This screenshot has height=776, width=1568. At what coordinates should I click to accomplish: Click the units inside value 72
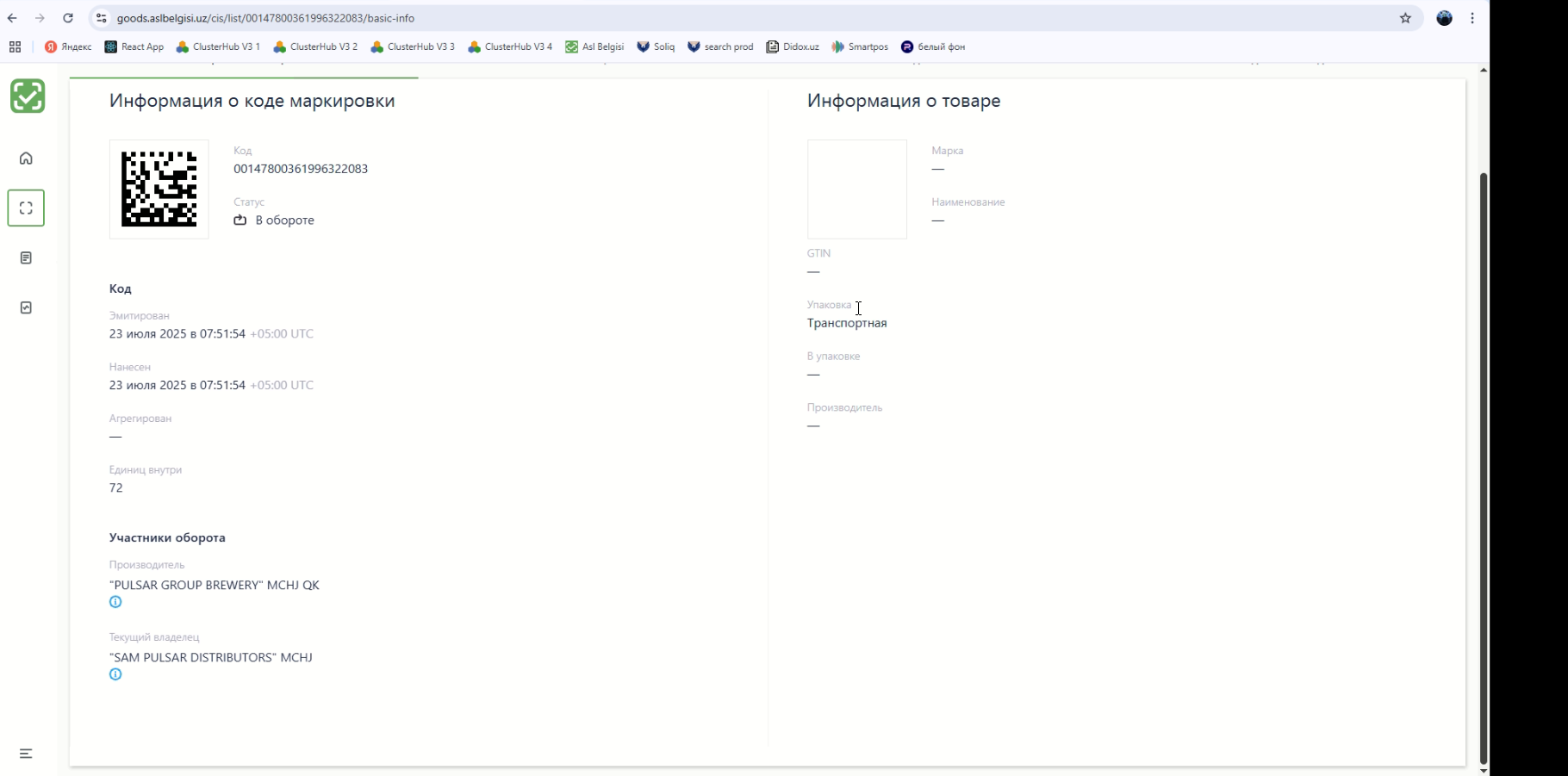[x=116, y=487]
